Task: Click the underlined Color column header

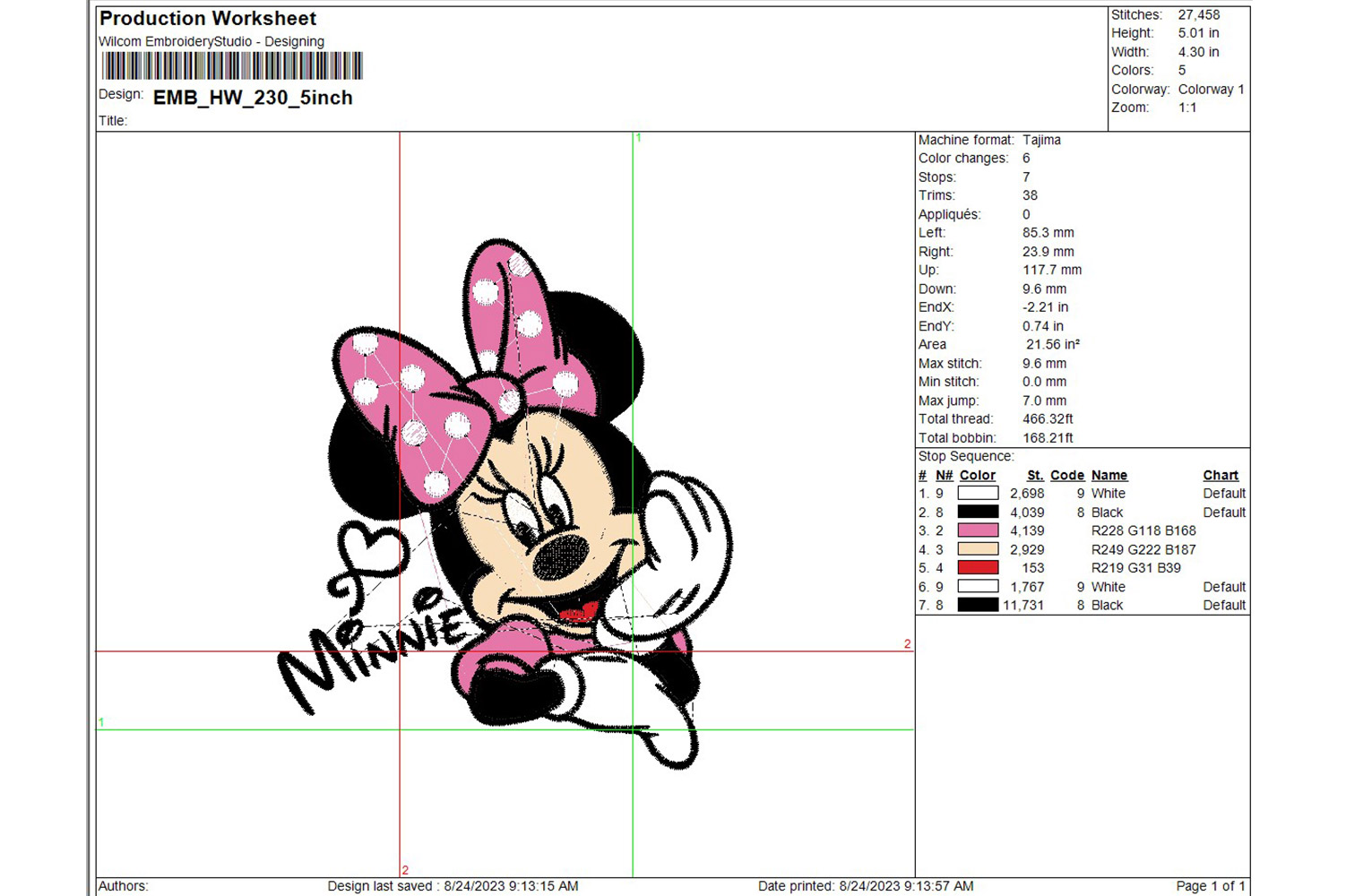Action: [977, 476]
